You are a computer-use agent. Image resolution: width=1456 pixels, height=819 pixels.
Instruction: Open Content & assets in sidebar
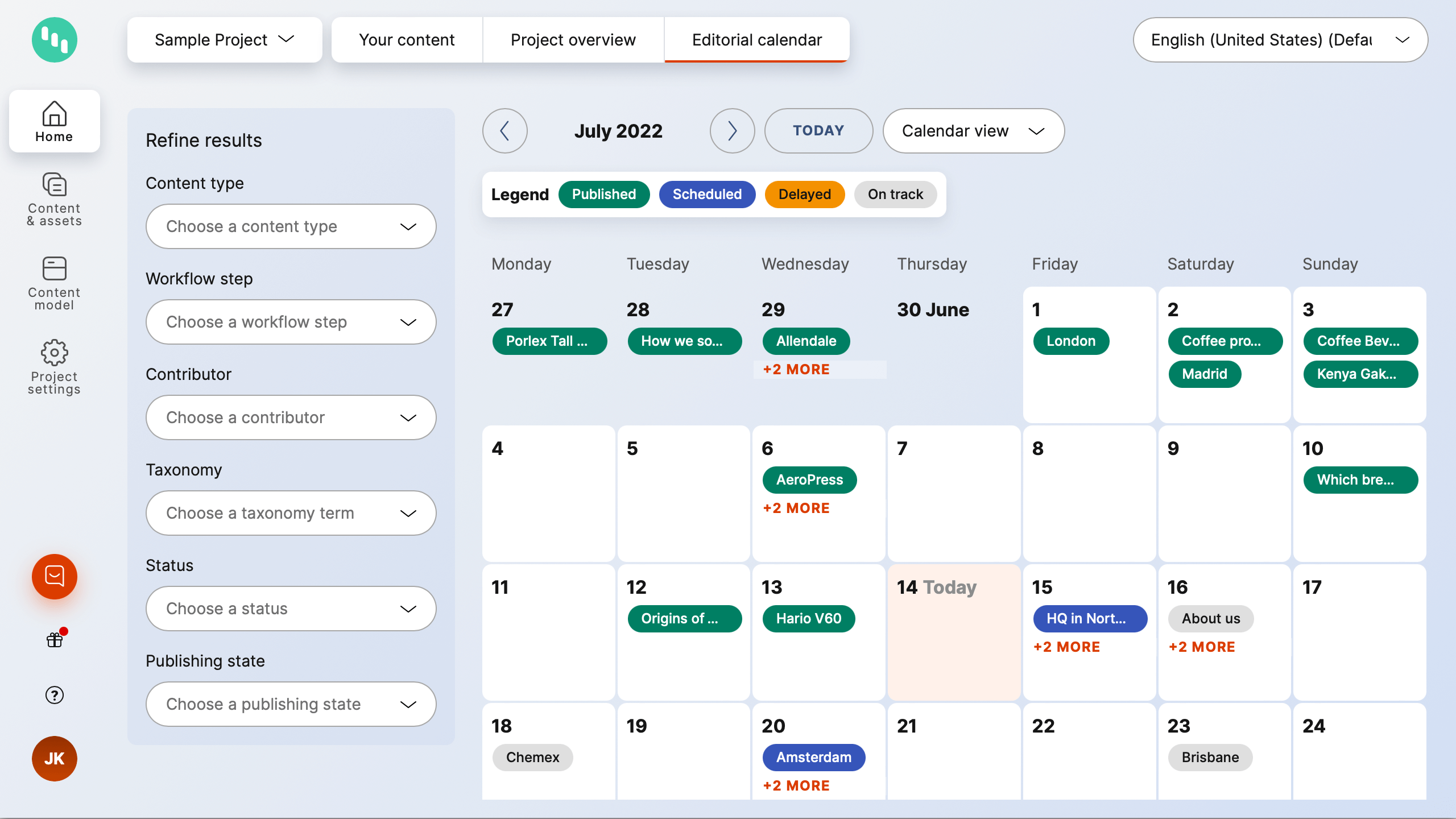pos(55,199)
